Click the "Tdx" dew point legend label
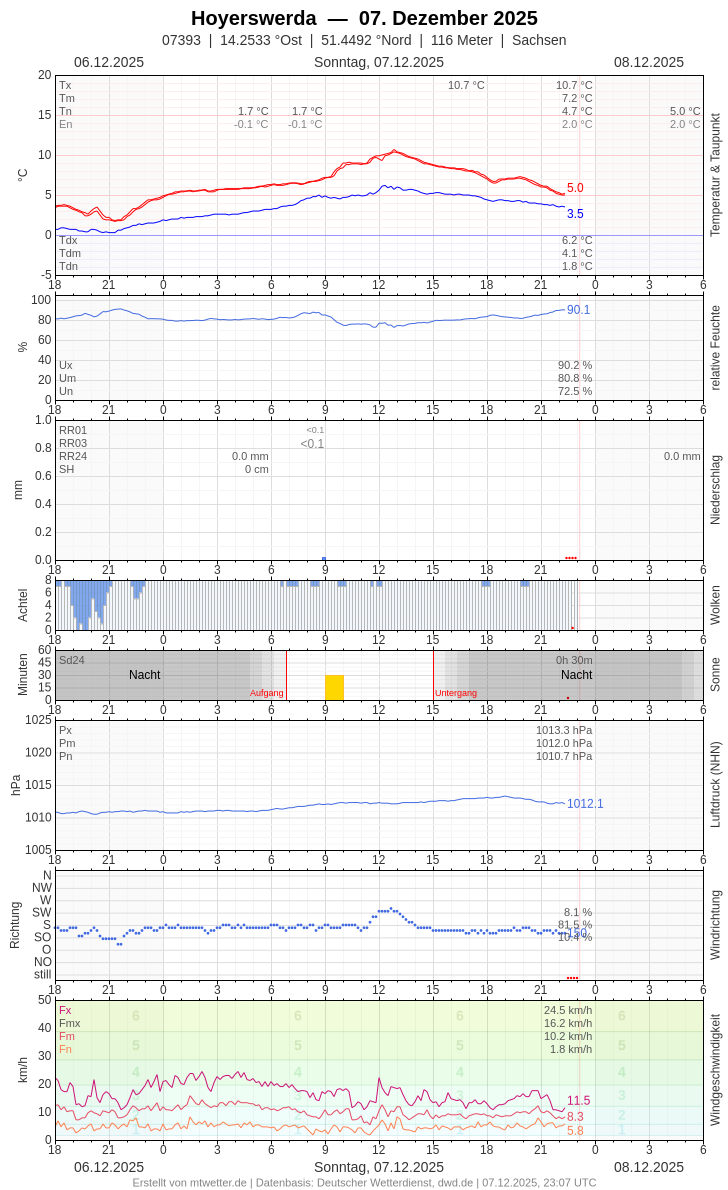The height and width of the screenshot is (1190, 728). (68, 241)
